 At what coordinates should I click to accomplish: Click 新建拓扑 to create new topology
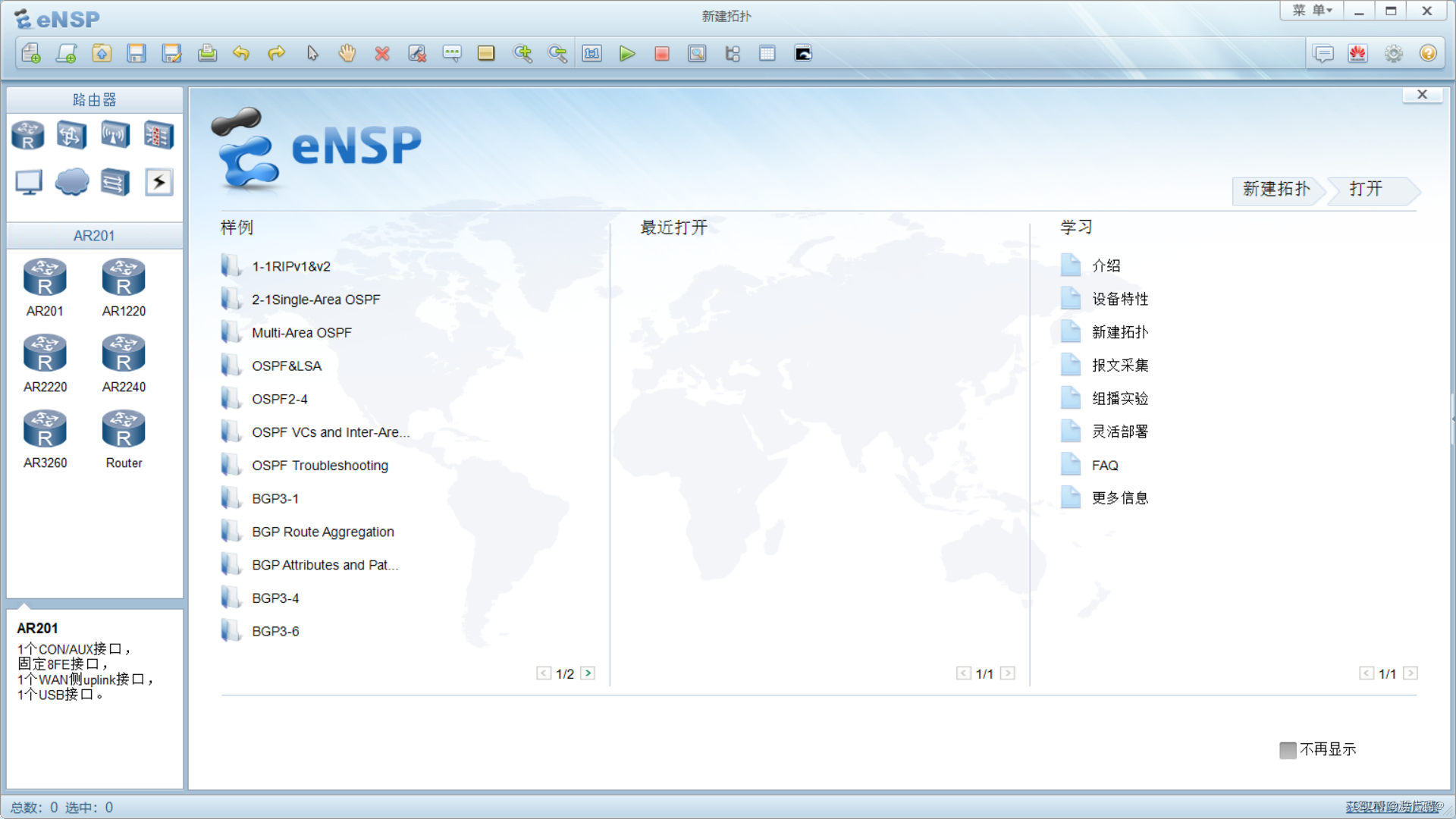(x=1275, y=189)
